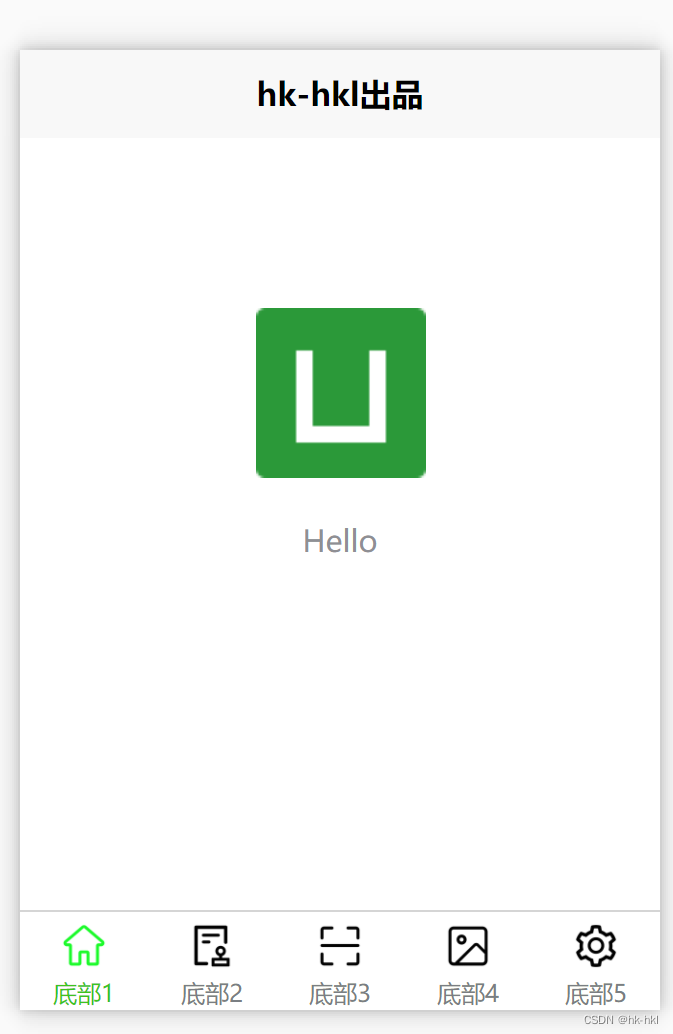Screen dimensions: 673x1034
Task: Click gray header bar right of title
Action: pyautogui.click(x=541, y=94)
